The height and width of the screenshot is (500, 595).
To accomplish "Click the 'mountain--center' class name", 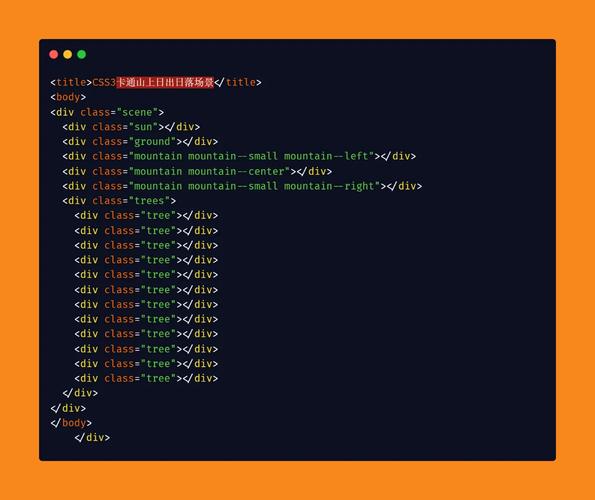I will click(x=236, y=171).
